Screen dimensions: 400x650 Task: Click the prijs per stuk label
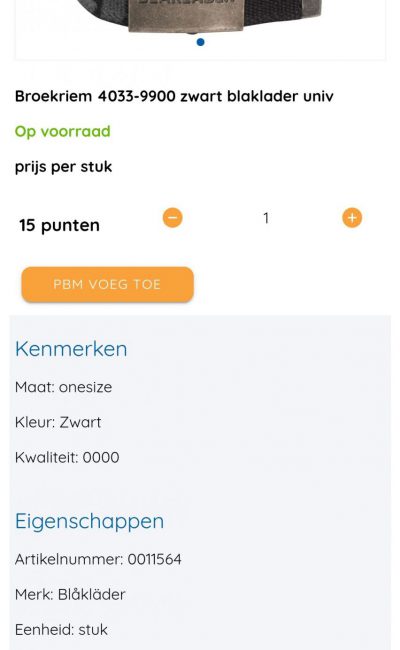[63, 167]
